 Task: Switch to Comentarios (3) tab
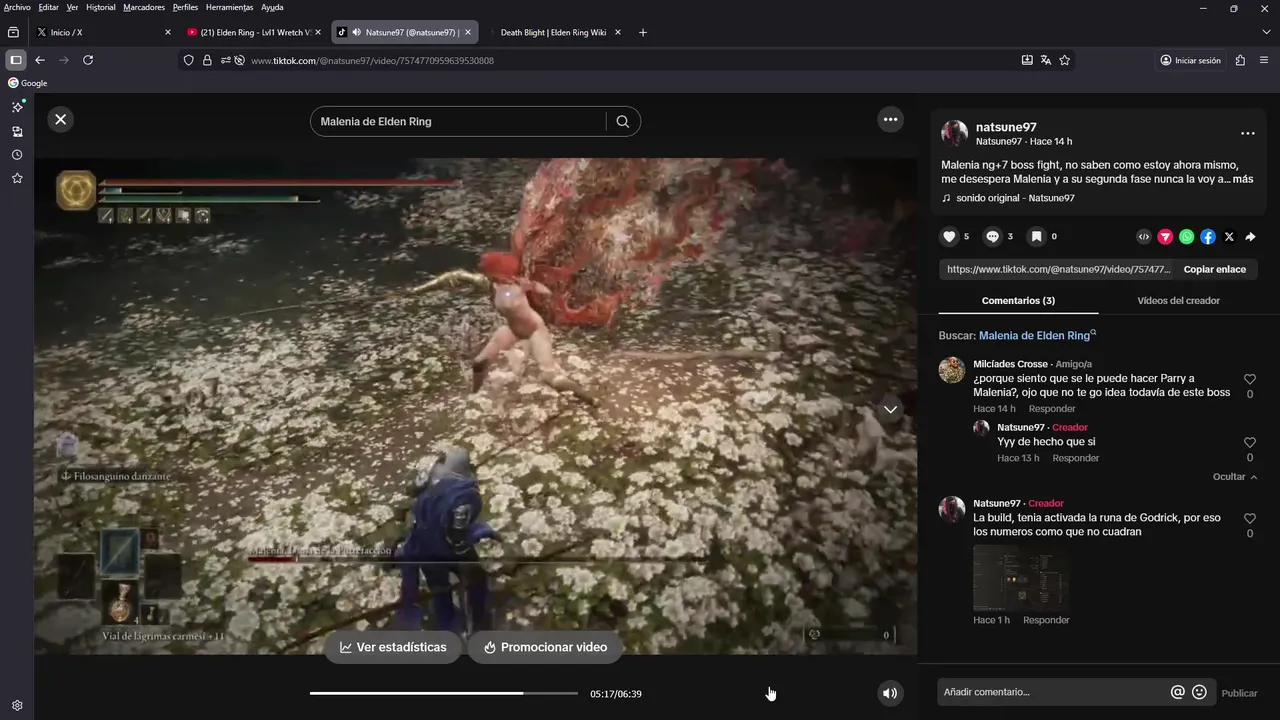(1018, 300)
